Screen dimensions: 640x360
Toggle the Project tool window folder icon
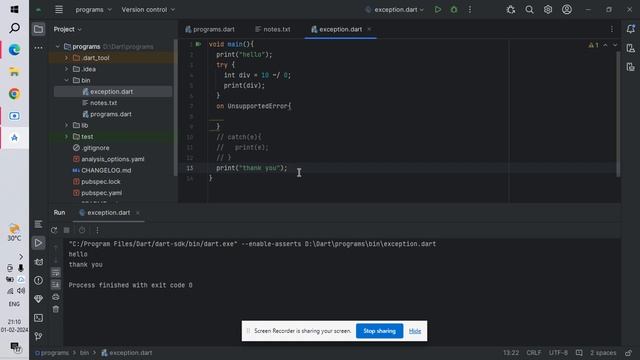tap(38, 29)
